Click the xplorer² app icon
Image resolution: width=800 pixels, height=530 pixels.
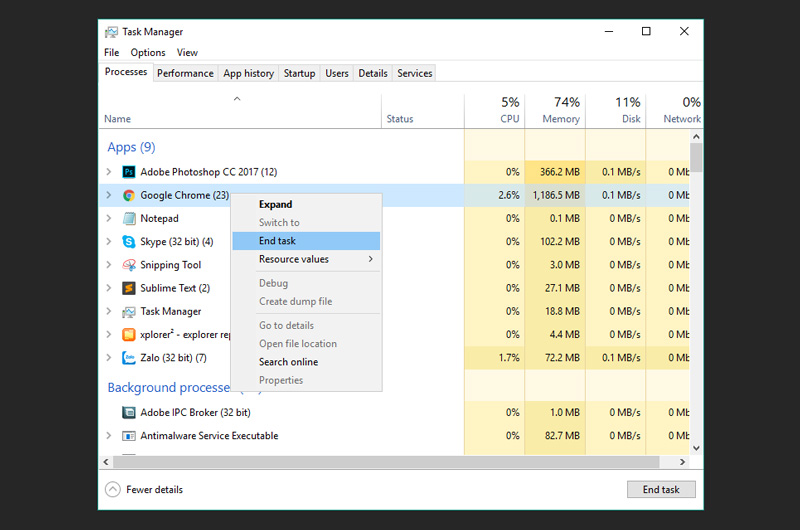pos(129,335)
